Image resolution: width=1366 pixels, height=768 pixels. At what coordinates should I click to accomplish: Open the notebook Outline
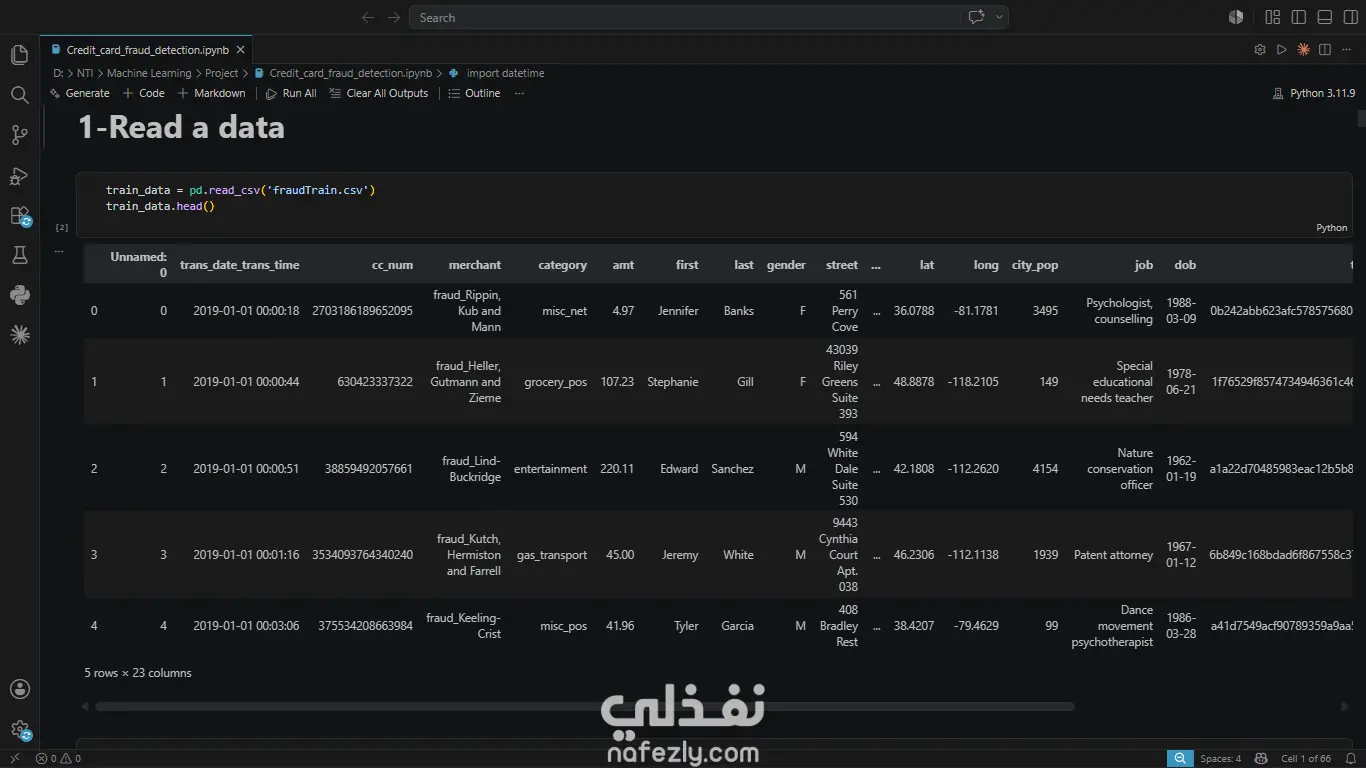[x=474, y=93]
